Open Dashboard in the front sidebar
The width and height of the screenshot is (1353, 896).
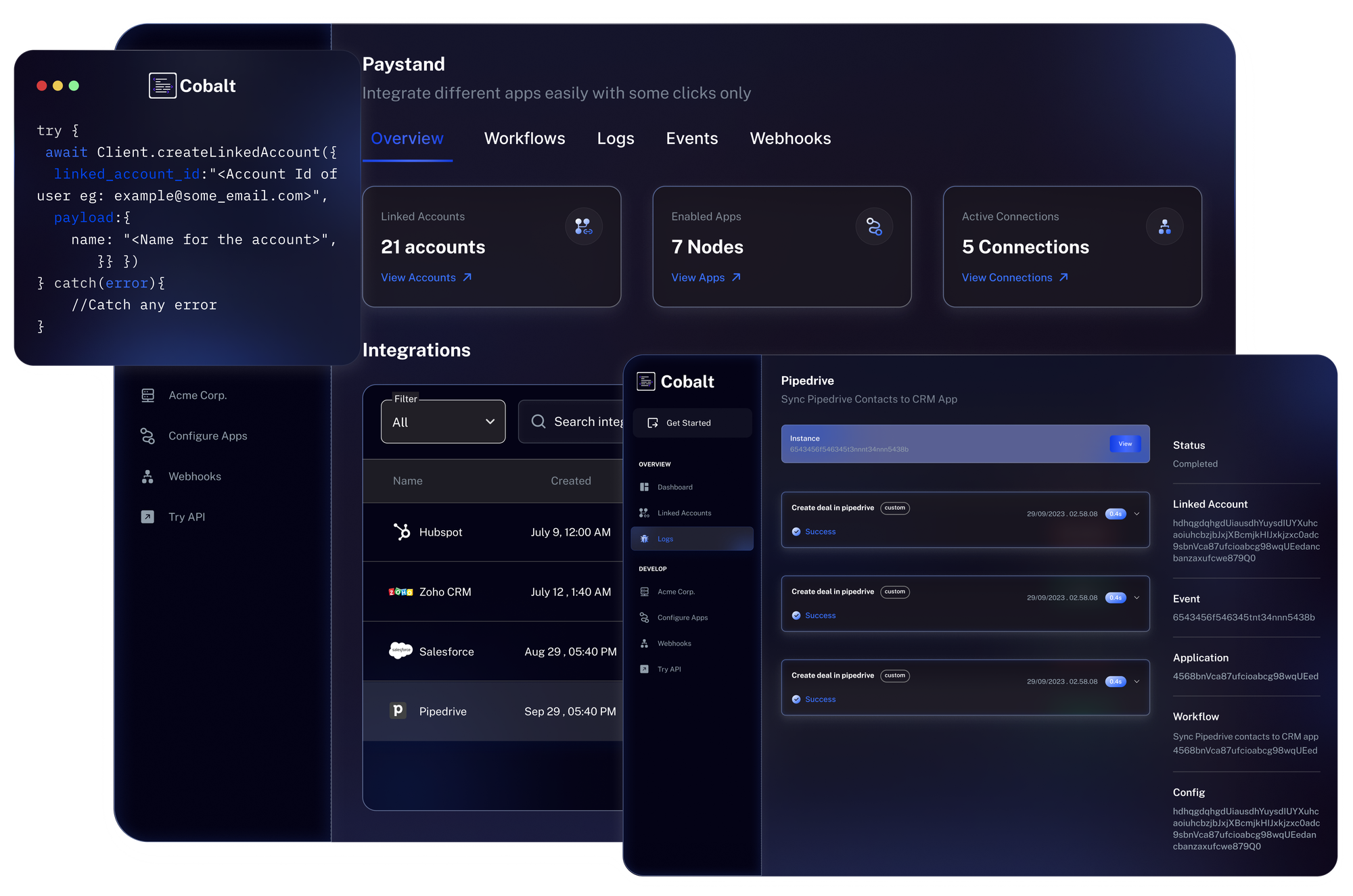pos(674,487)
